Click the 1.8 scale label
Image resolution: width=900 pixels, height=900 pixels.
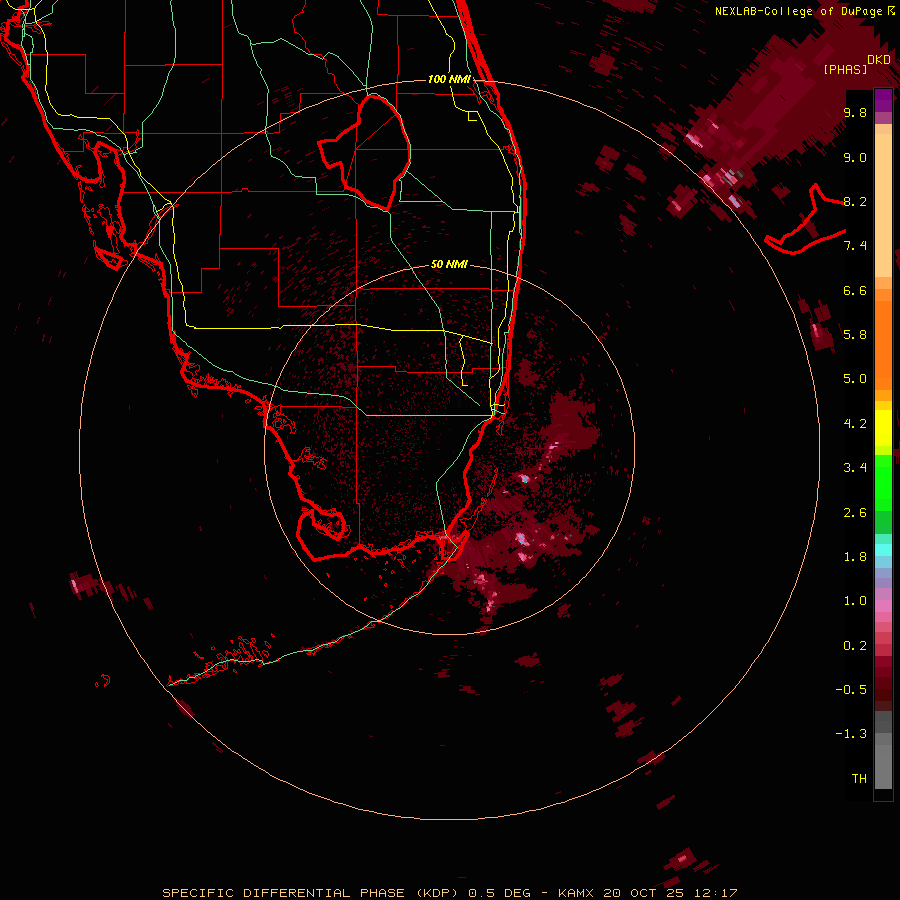[x=855, y=557]
